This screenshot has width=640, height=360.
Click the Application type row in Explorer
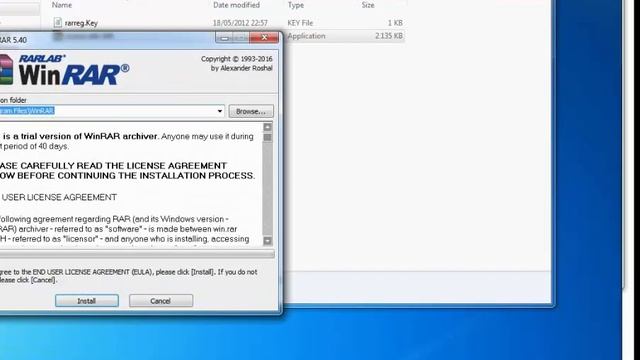click(306, 36)
